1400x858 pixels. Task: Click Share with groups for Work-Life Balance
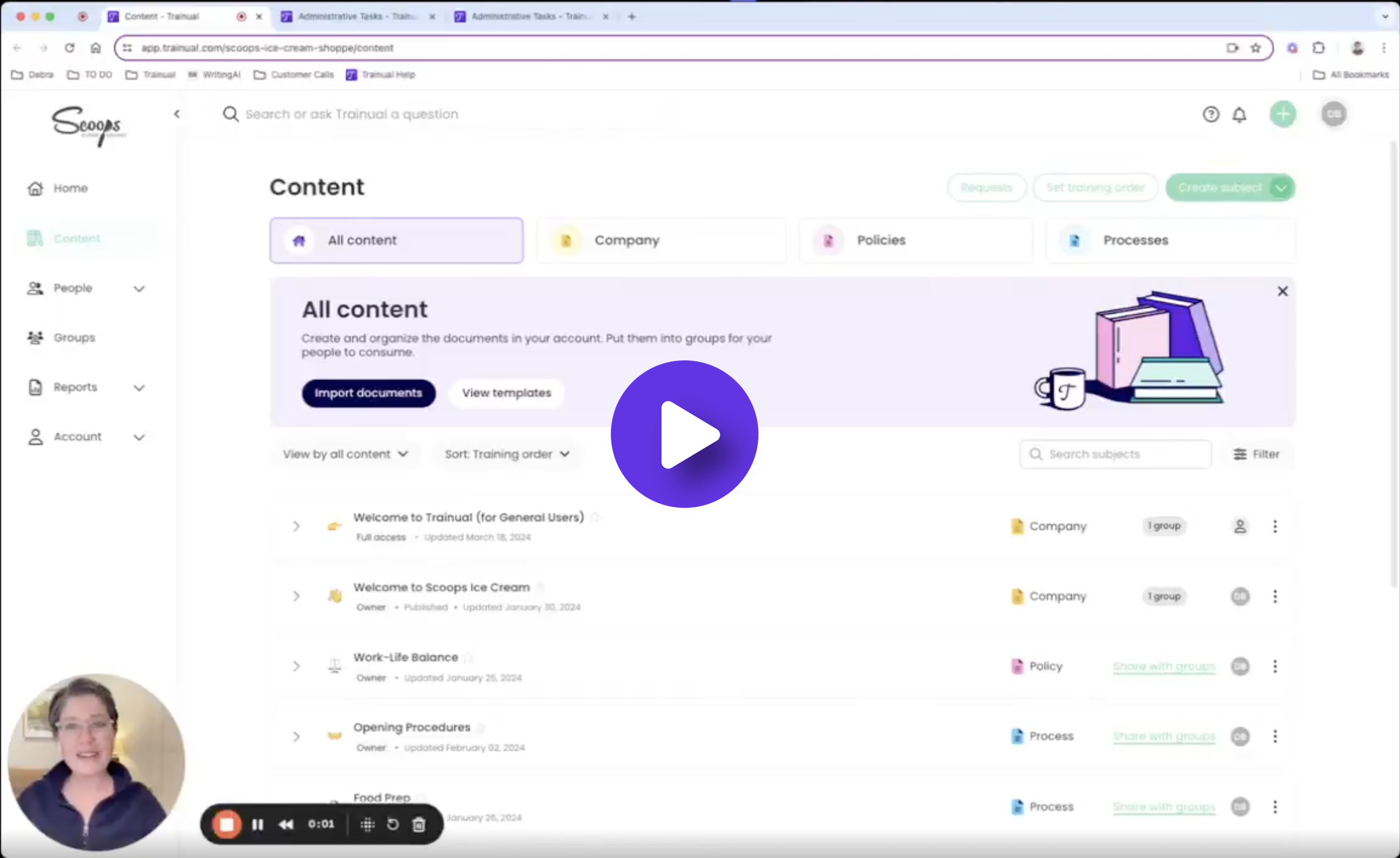click(x=1164, y=666)
